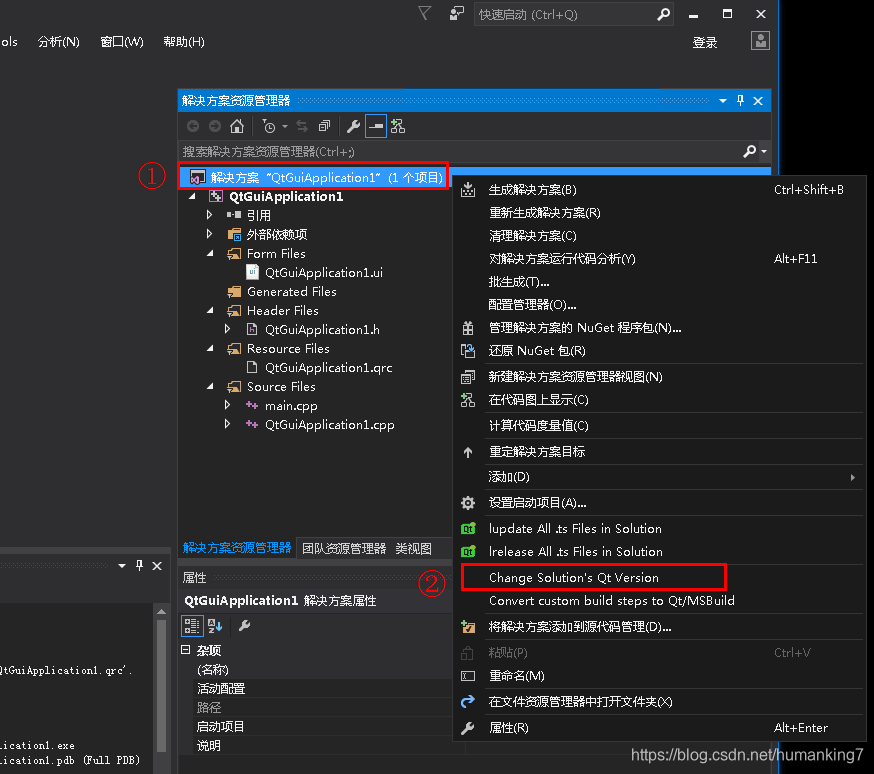Collapse the 杂项 category in Properties
This screenshot has height=774, width=874.
click(x=186, y=650)
